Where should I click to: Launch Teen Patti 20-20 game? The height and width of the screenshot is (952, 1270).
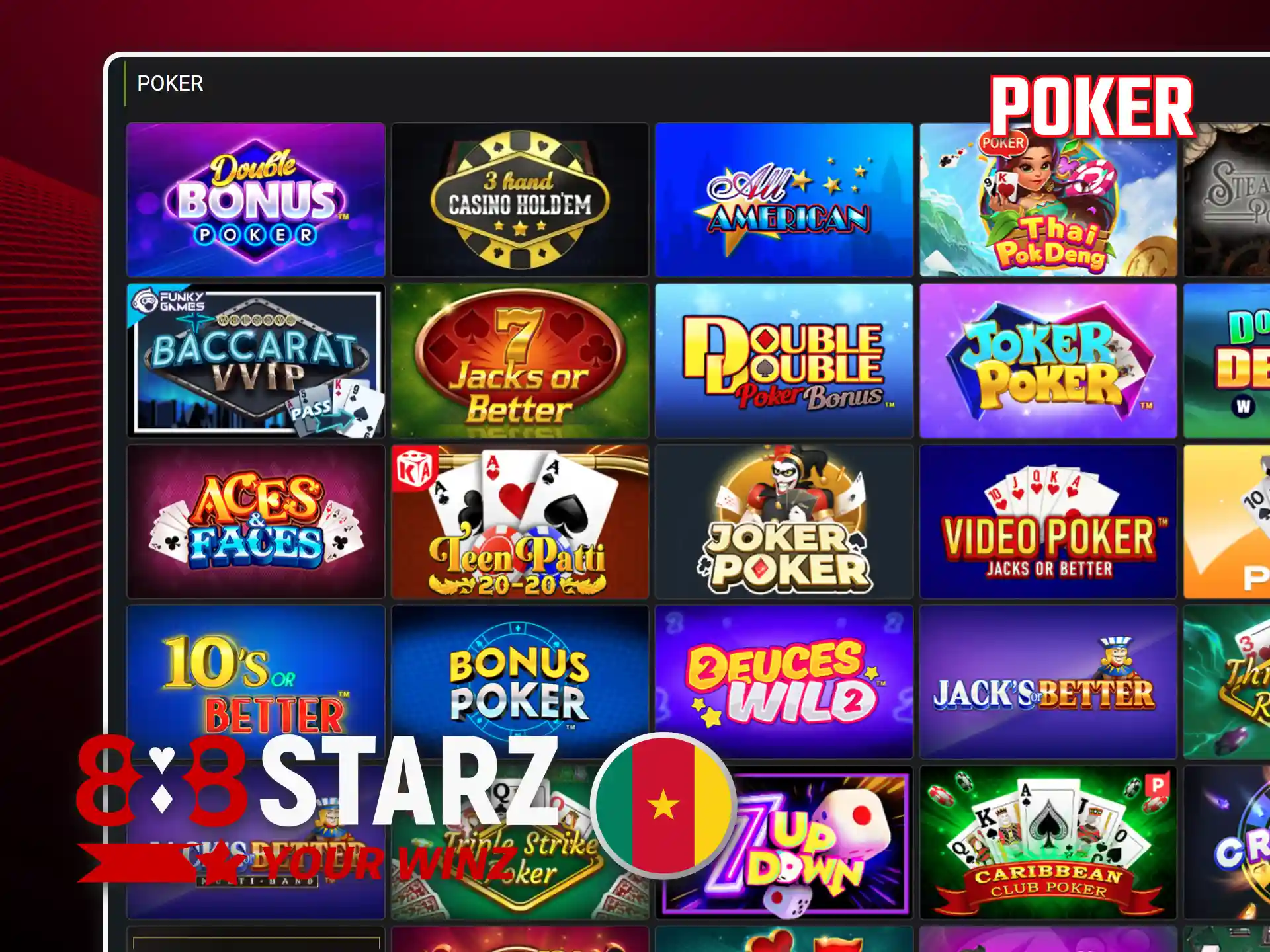click(520, 522)
